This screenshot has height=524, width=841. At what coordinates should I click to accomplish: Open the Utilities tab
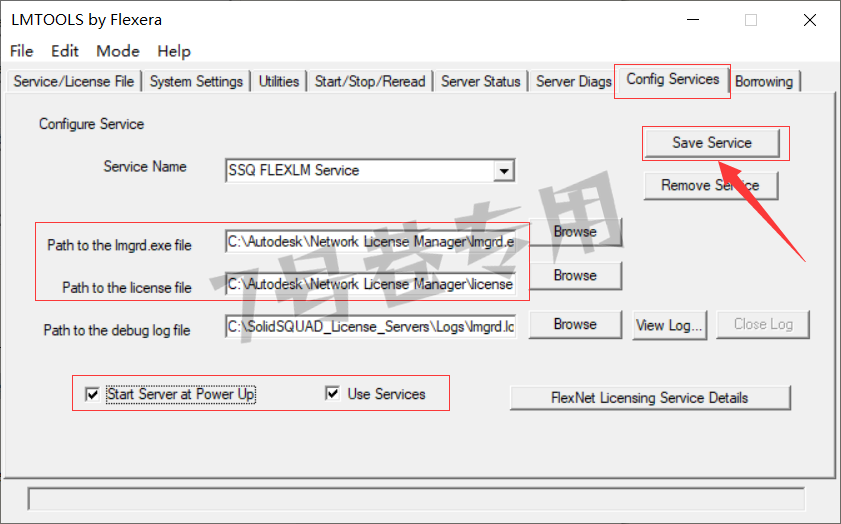coord(279,82)
